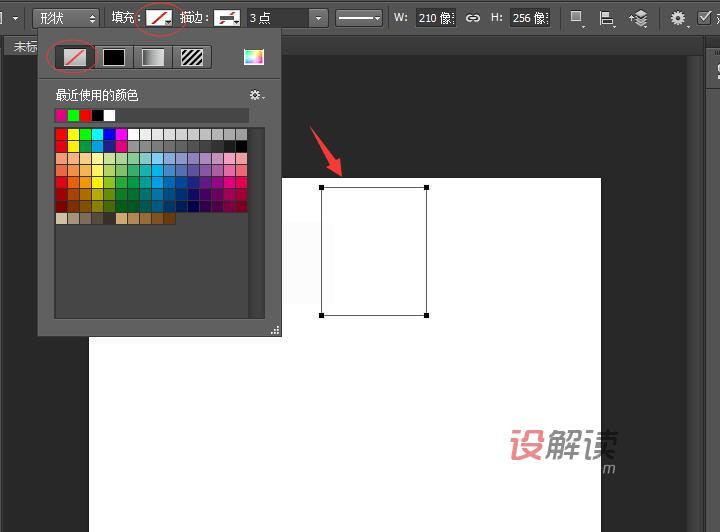Open the 形状 tool mode dropdown

click(x=66, y=18)
